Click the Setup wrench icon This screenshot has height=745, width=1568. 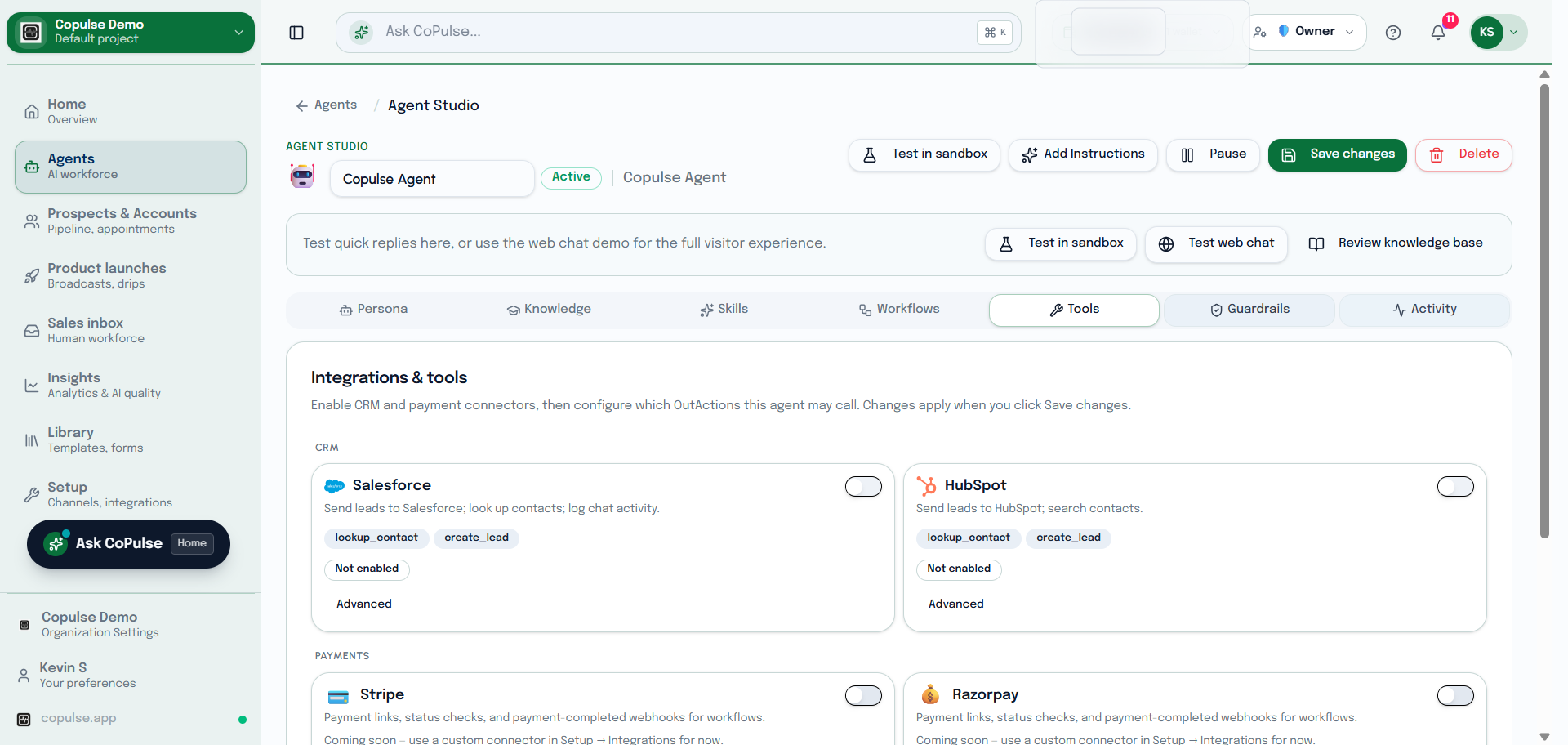tap(31, 494)
